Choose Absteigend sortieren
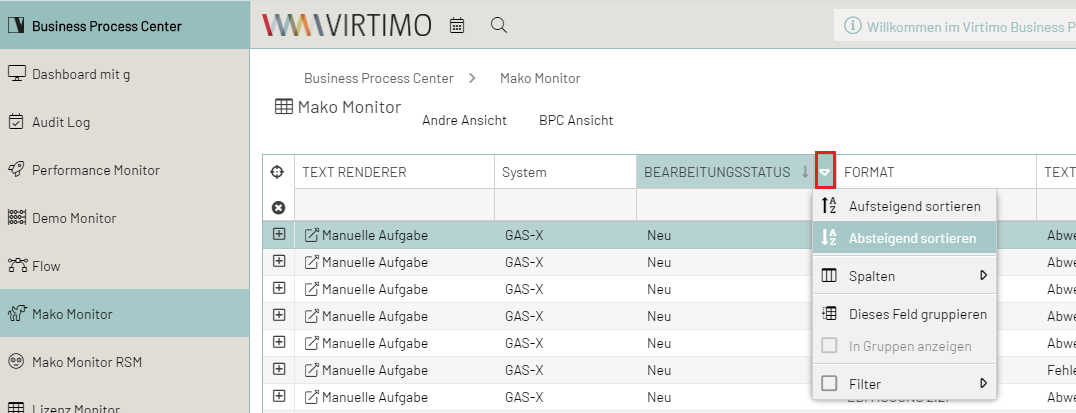Image resolution: width=1076 pixels, height=413 pixels. click(x=912, y=238)
